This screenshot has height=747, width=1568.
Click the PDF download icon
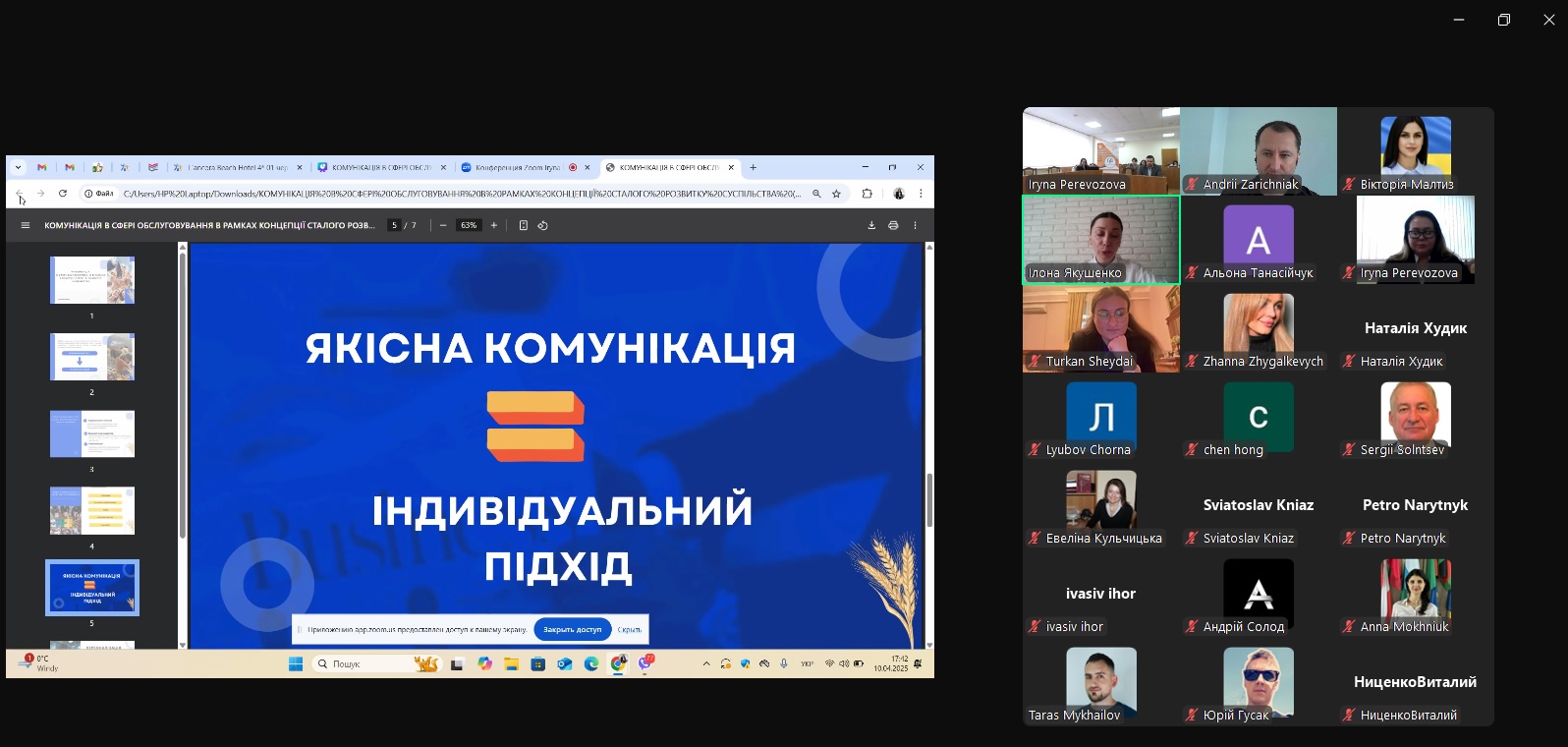tap(871, 225)
